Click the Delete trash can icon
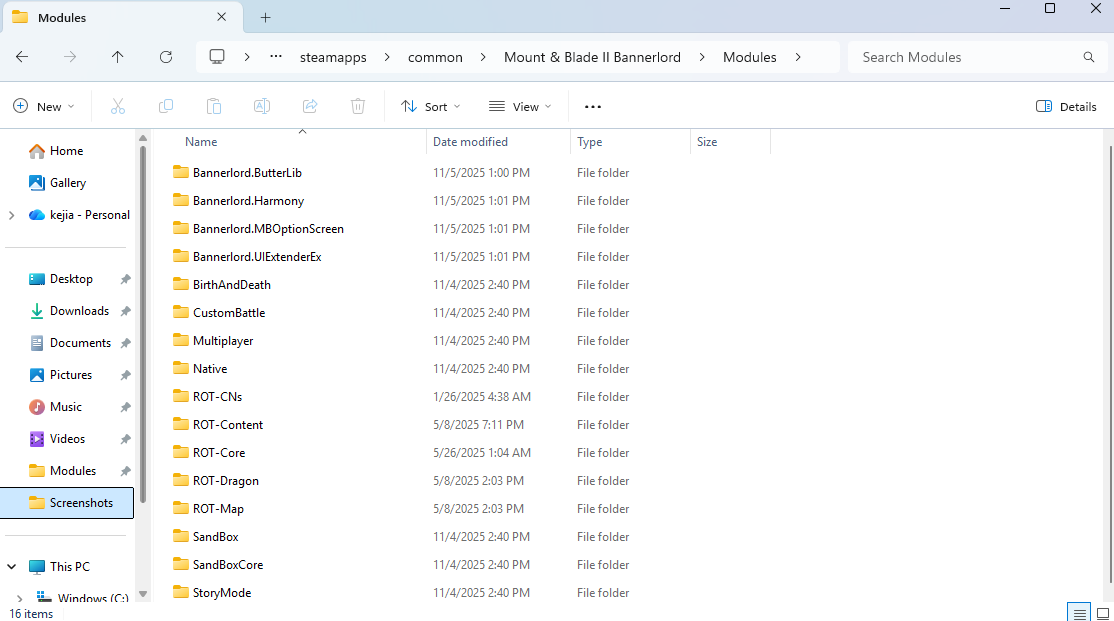This screenshot has height=621, width=1114. pos(358,106)
